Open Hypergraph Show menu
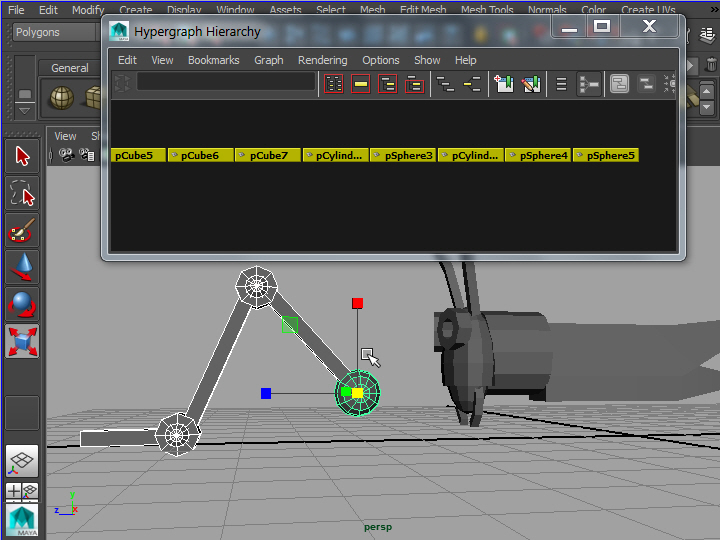This screenshot has height=540, width=720. click(x=427, y=60)
